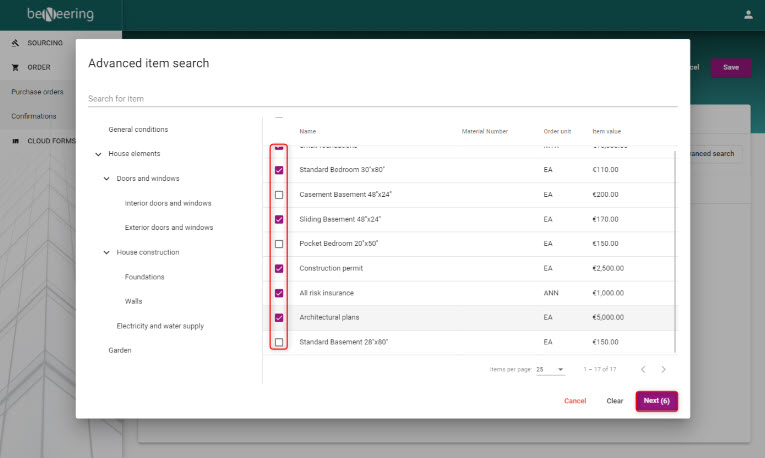Open the items per page dropdown
This screenshot has width=765, height=458.
550,369
